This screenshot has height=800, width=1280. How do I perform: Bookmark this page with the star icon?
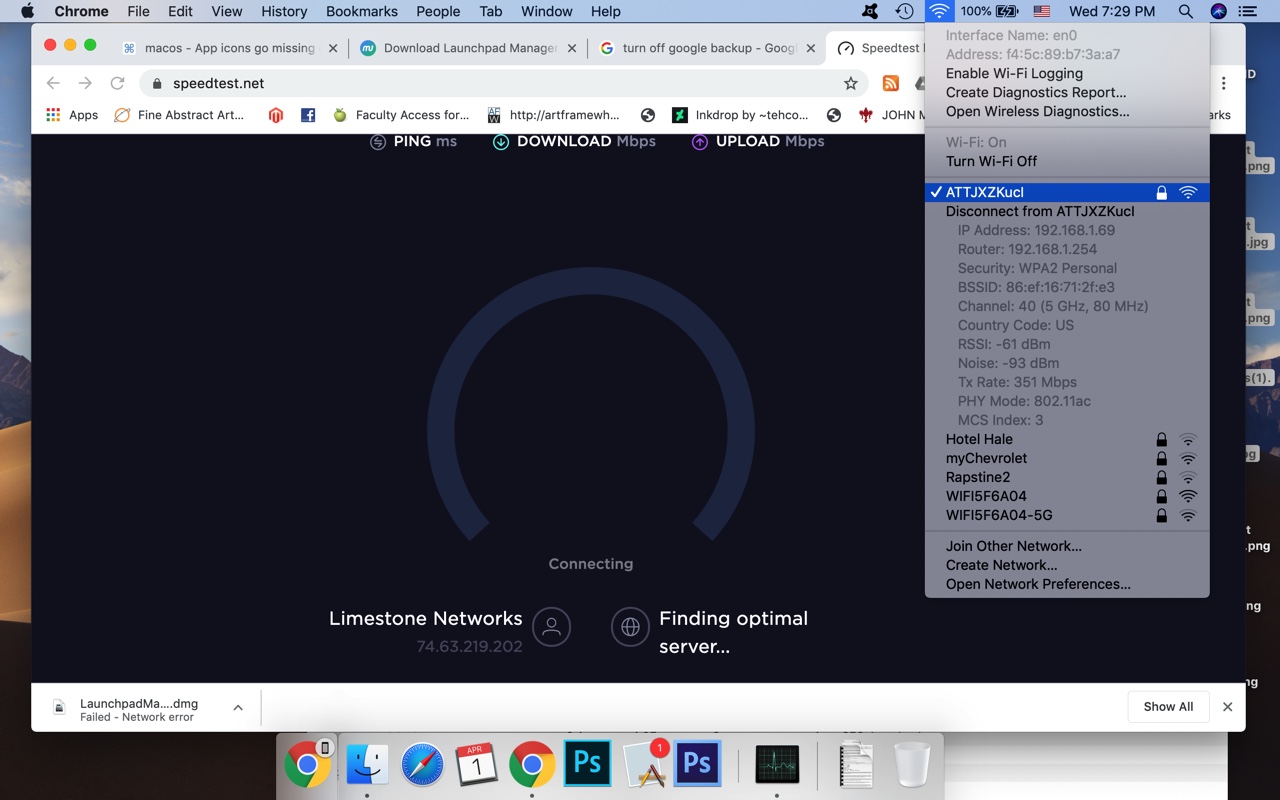pos(850,83)
